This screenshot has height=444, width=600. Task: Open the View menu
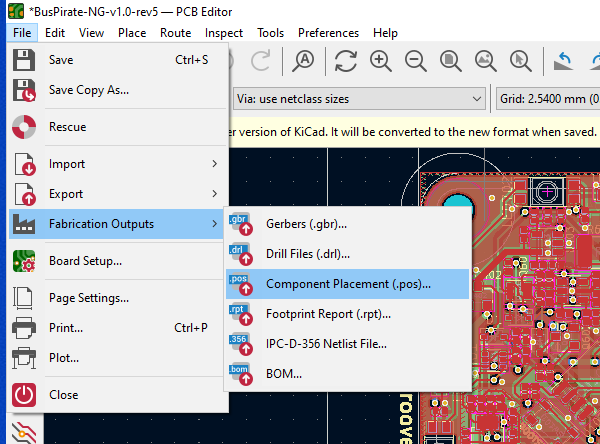[91, 33]
